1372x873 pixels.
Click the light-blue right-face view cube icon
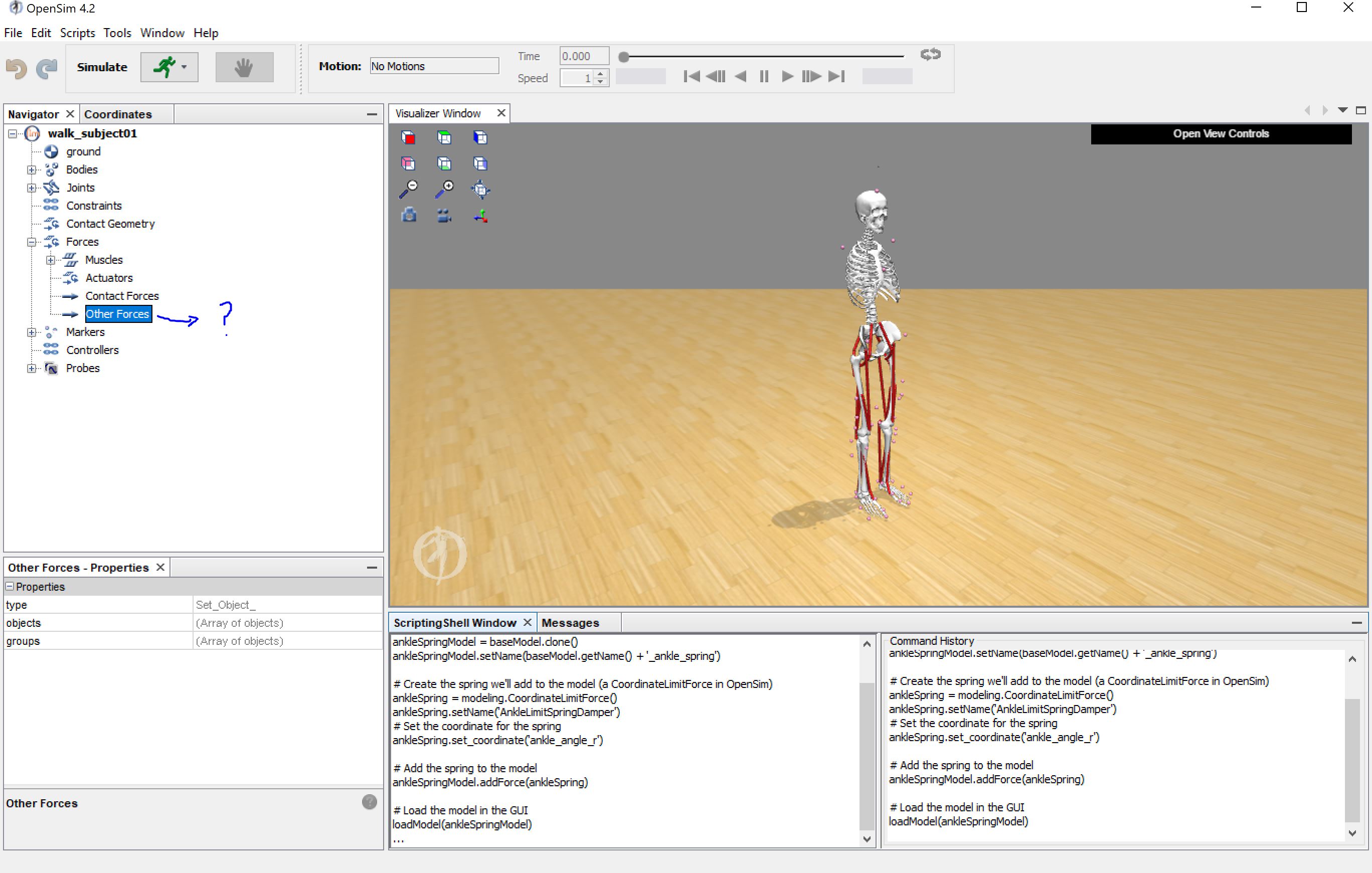(480, 163)
